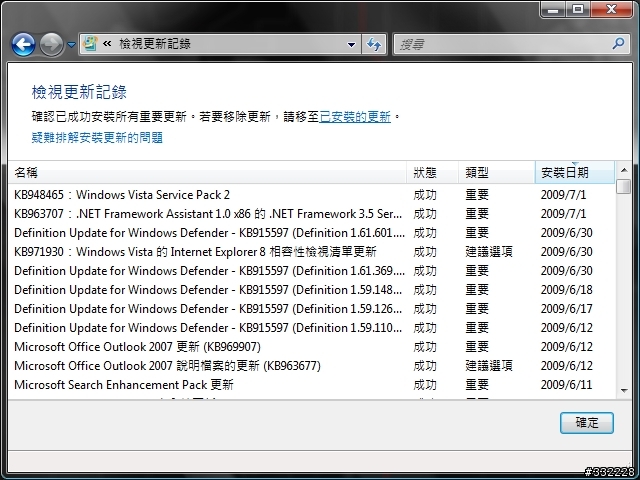Maximize the update history window

[578, 9]
